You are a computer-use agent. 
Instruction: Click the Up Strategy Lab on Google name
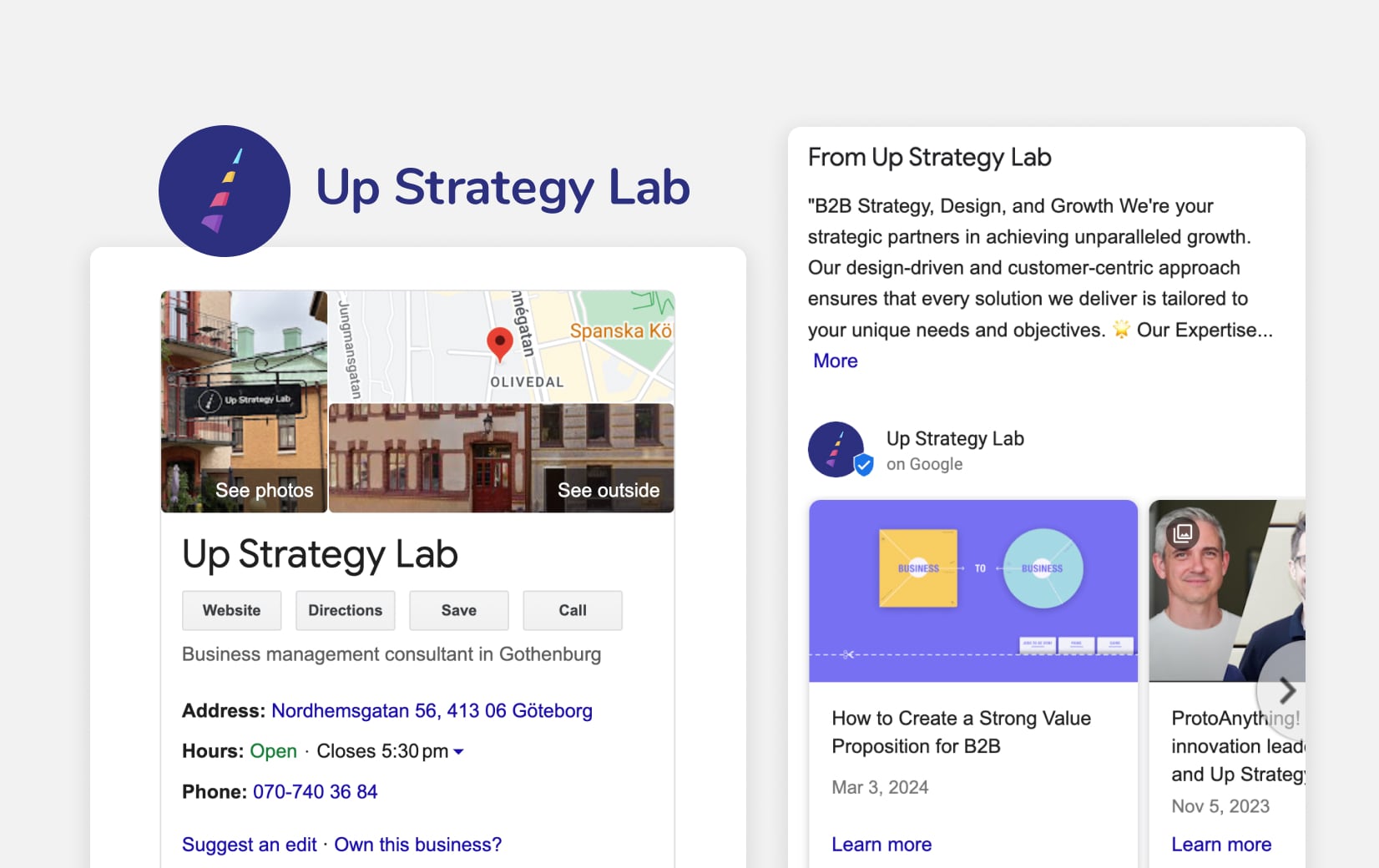click(955, 439)
